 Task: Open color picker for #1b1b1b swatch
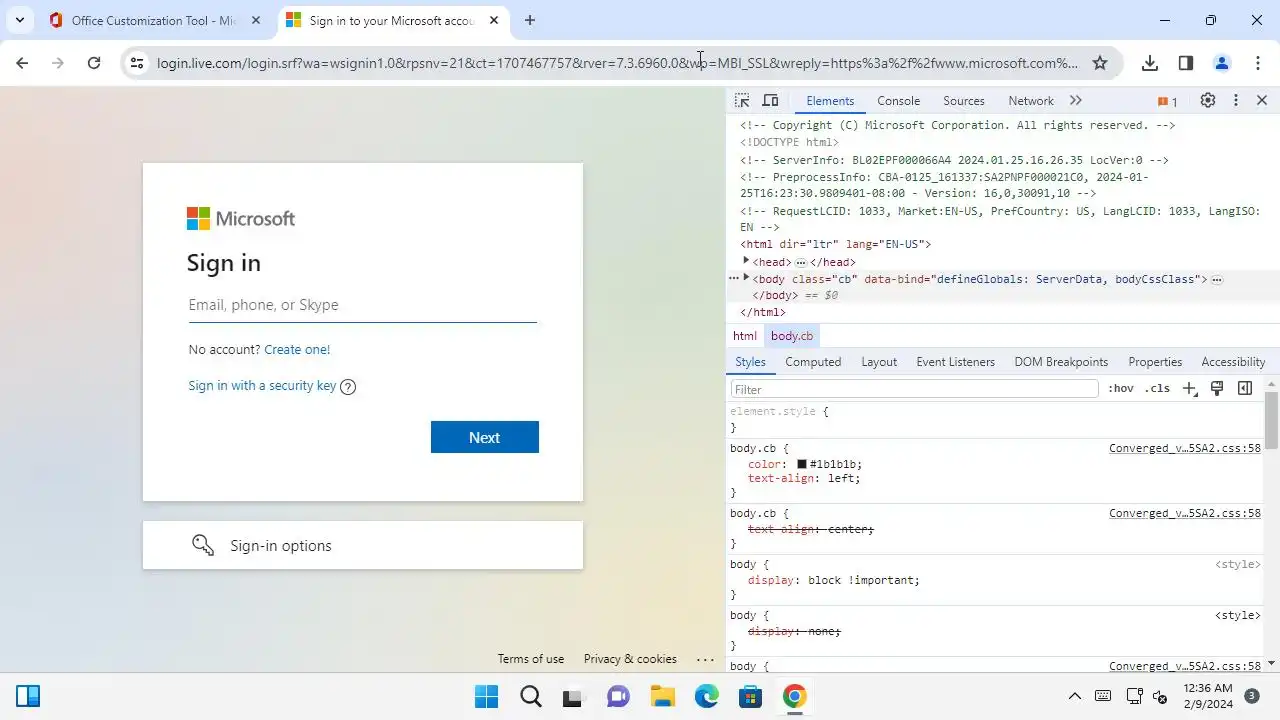pyautogui.click(x=802, y=464)
